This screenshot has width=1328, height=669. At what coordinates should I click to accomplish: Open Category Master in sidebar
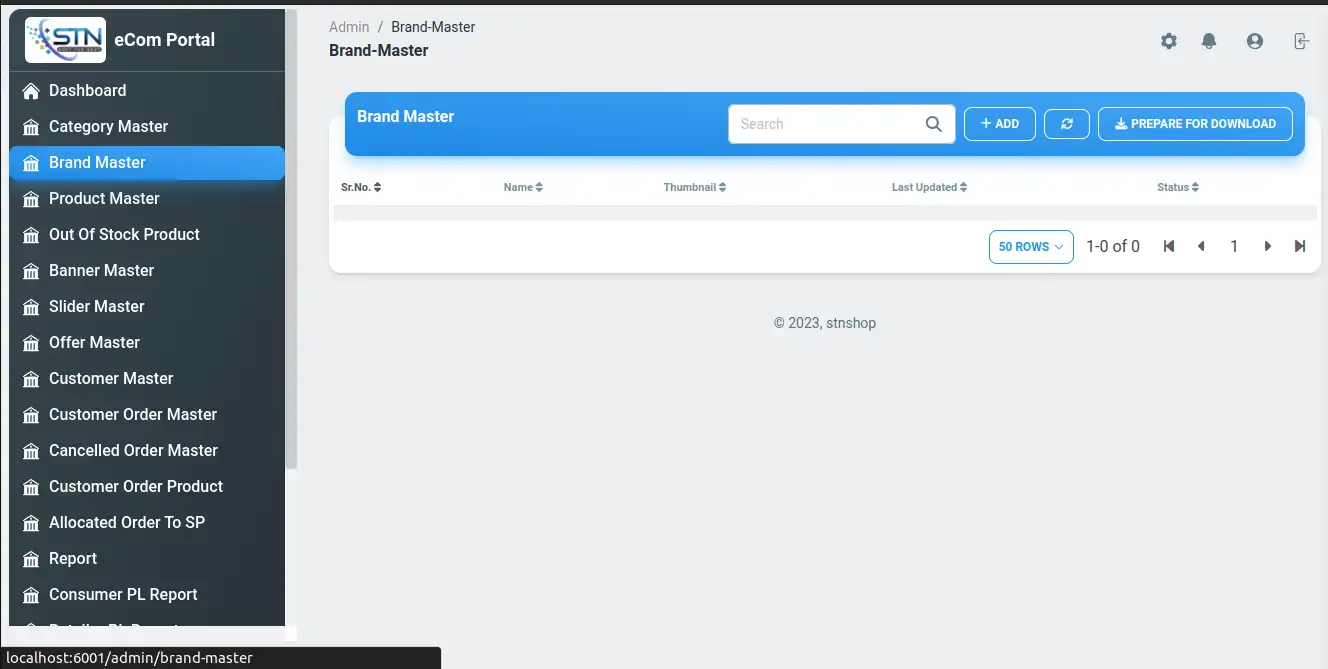pyautogui.click(x=108, y=126)
